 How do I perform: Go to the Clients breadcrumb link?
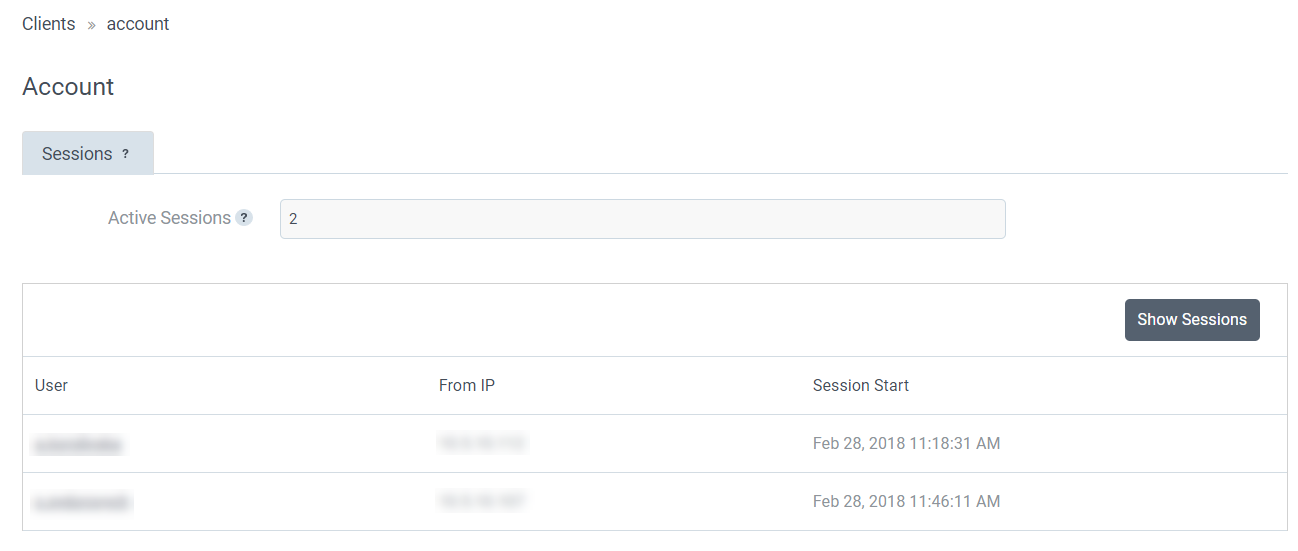pos(49,24)
